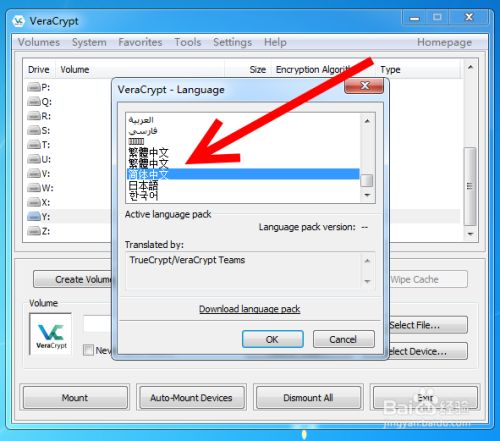Screen dimensions: 500x441
Task: Open the Favorites menu
Action: [140, 42]
